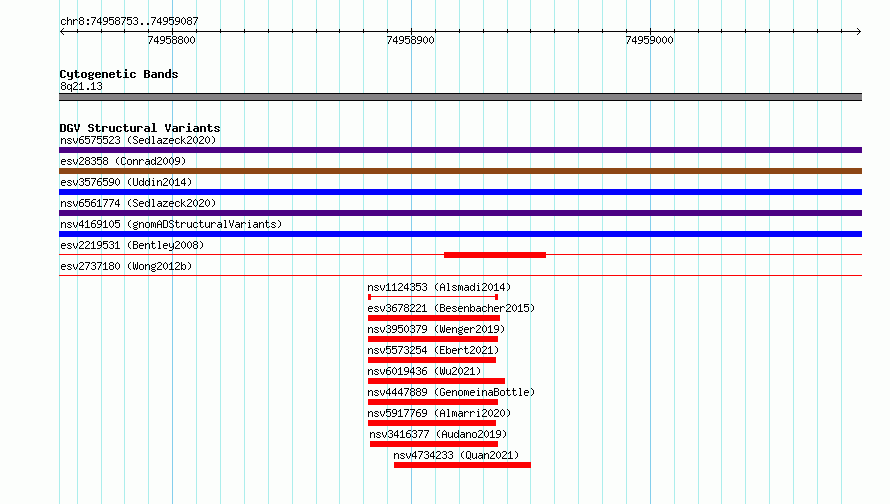Click the thin red line for esv2737180
Image resolution: width=890 pixels, height=504 pixels.
(460, 276)
